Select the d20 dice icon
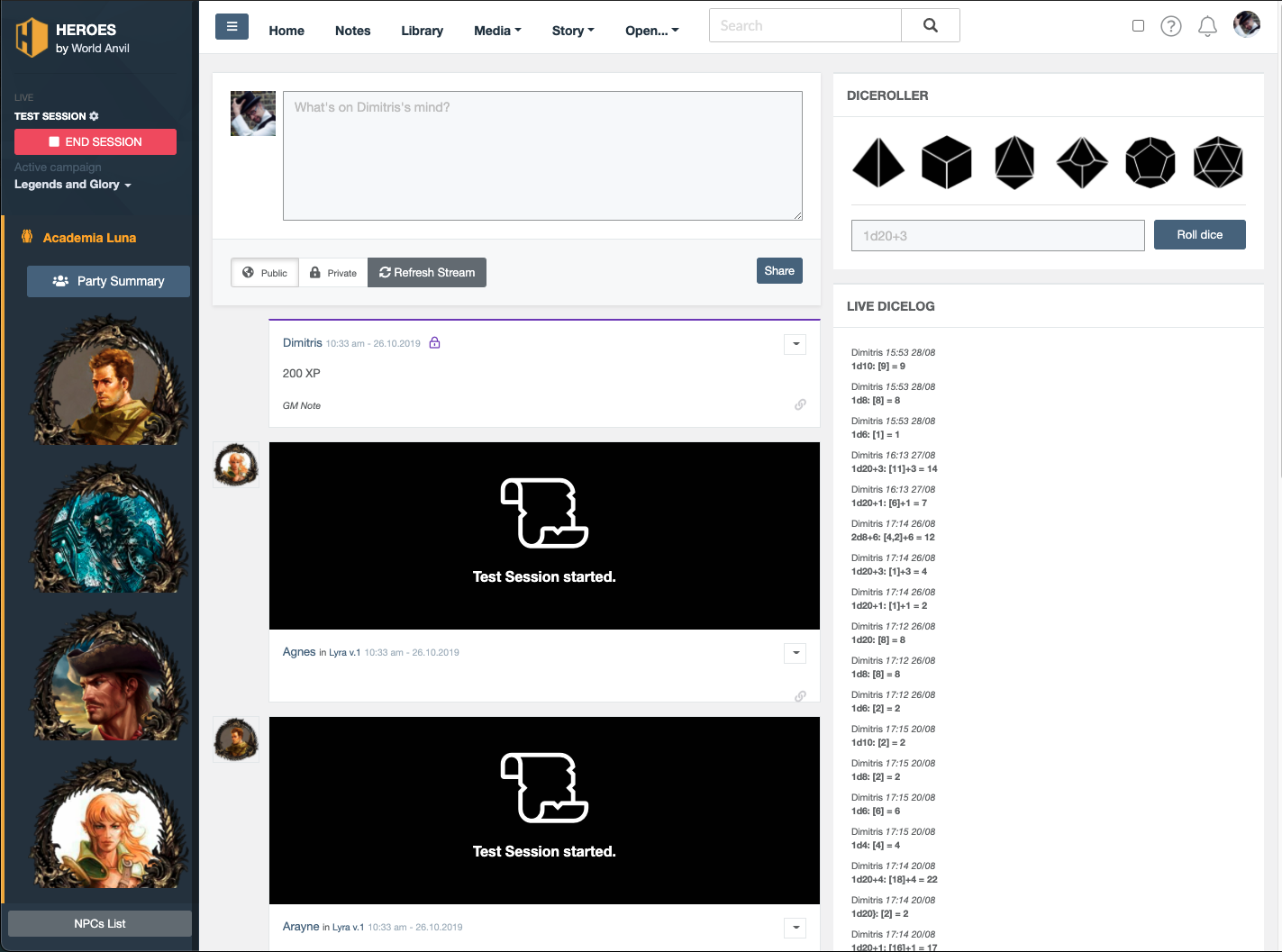Image resolution: width=1282 pixels, height=952 pixels. point(1219,163)
